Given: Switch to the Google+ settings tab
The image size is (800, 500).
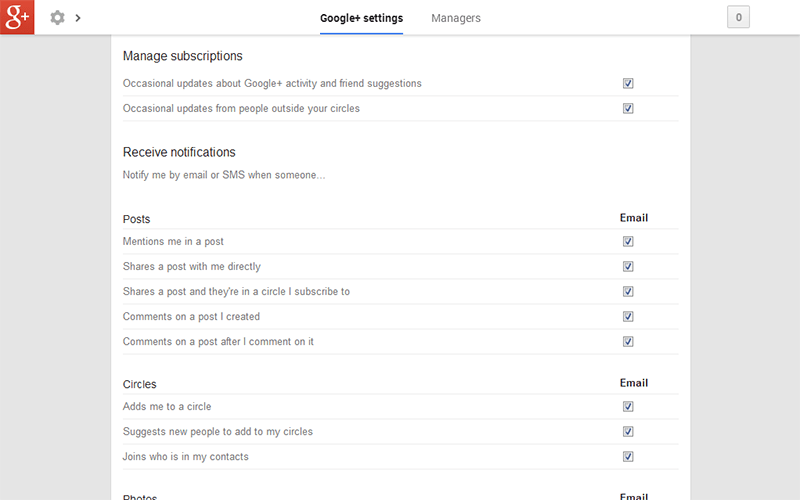Looking at the screenshot, I should [361, 18].
